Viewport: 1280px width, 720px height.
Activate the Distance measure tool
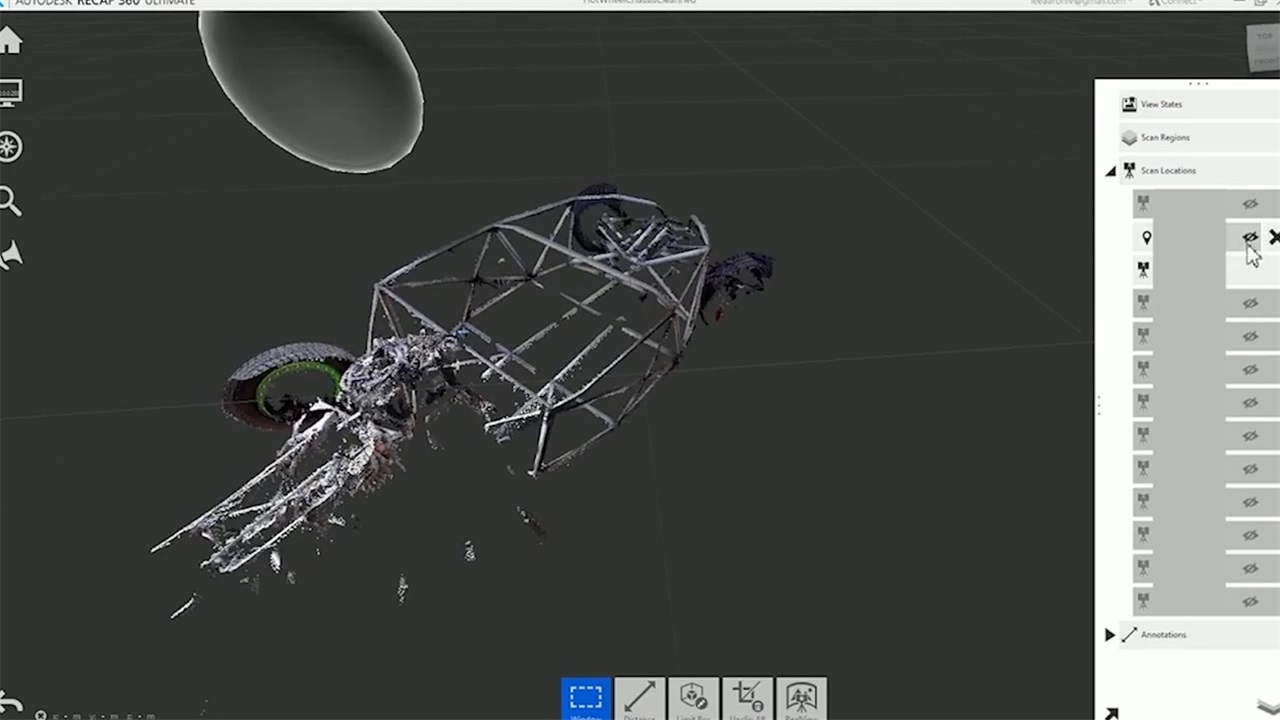click(640, 699)
